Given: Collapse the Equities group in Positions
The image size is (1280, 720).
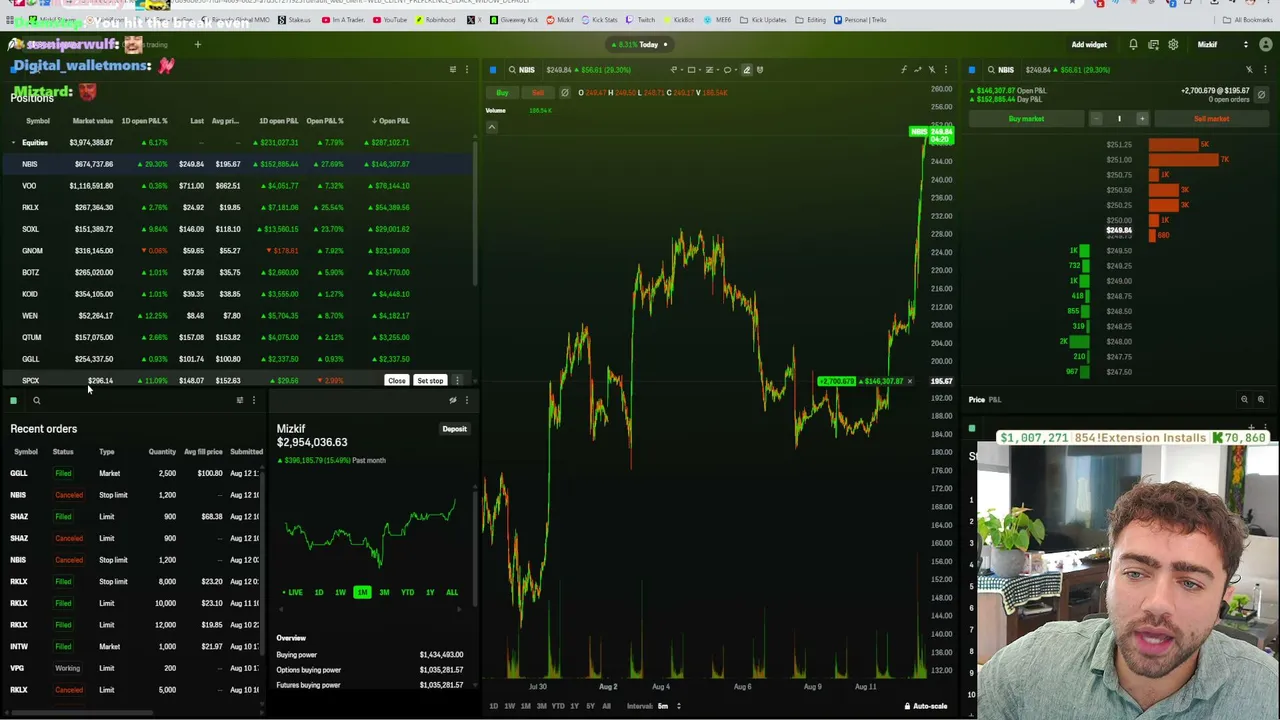Looking at the screenshot, I should 14,143.
